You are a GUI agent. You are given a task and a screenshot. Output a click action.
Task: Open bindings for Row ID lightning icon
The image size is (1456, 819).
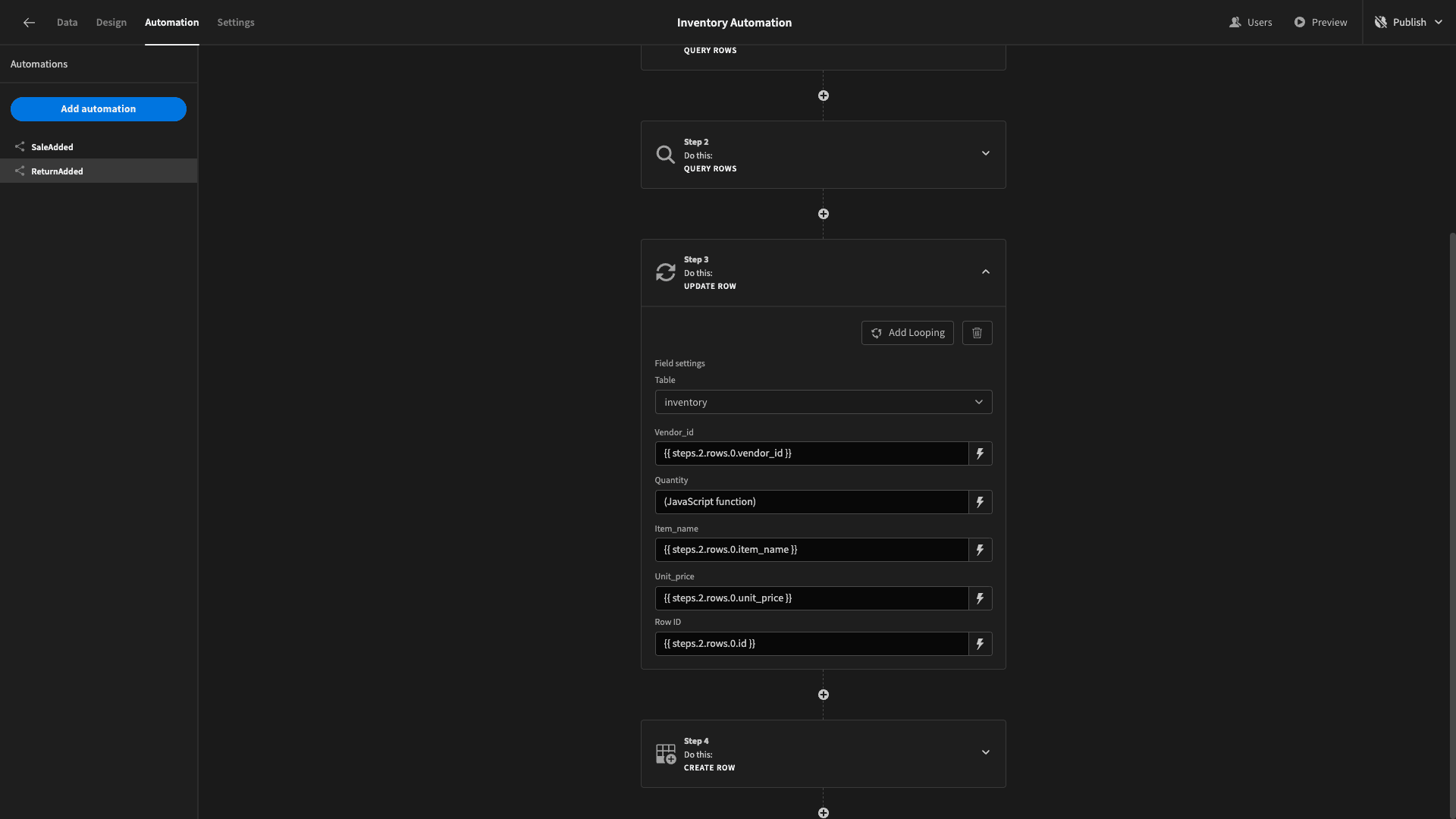(x=980, y=644)
